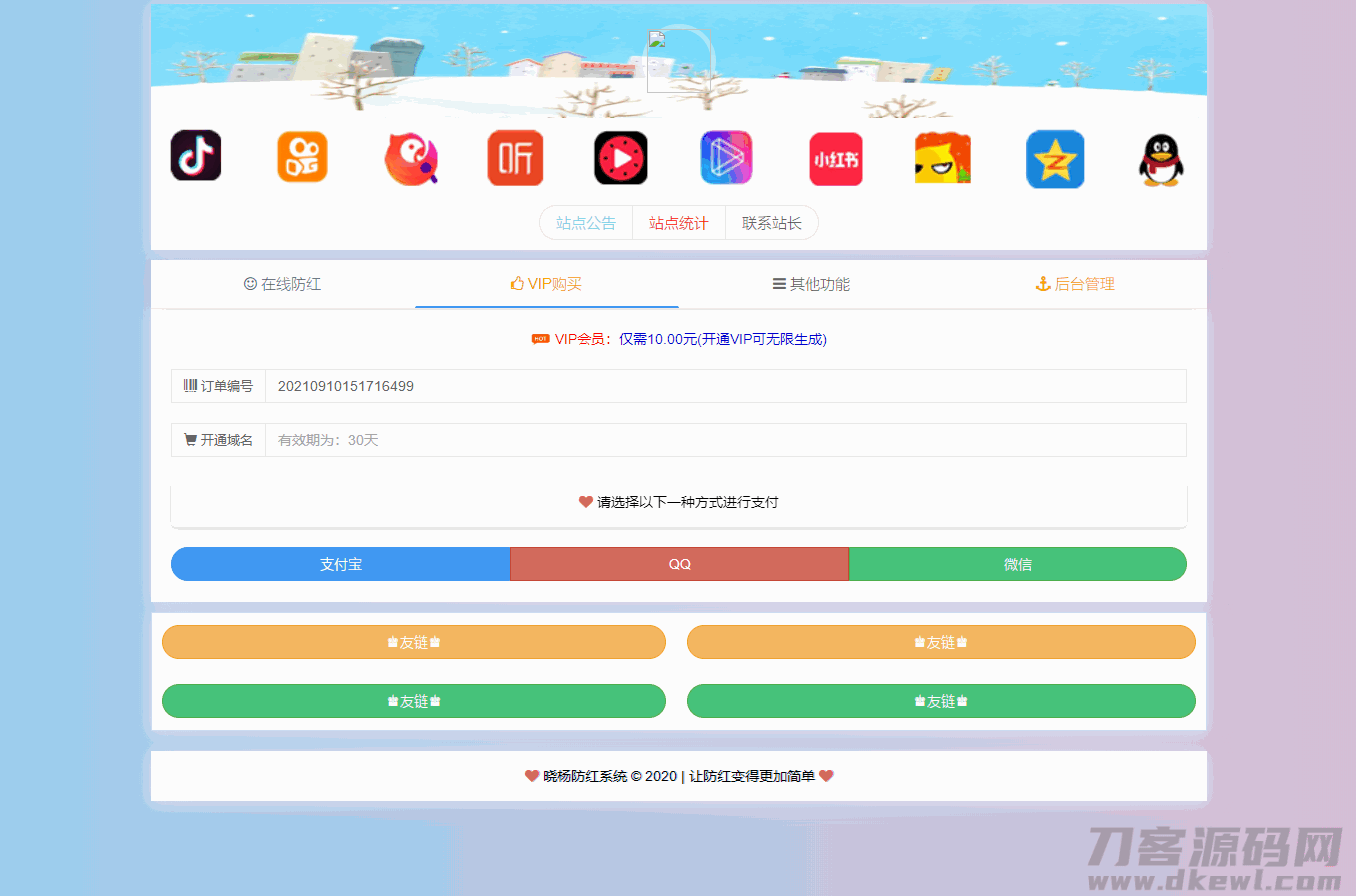1356x896 pixels.
Task: Go to the 后台管理 tab
Action: tap(1075, 284)
